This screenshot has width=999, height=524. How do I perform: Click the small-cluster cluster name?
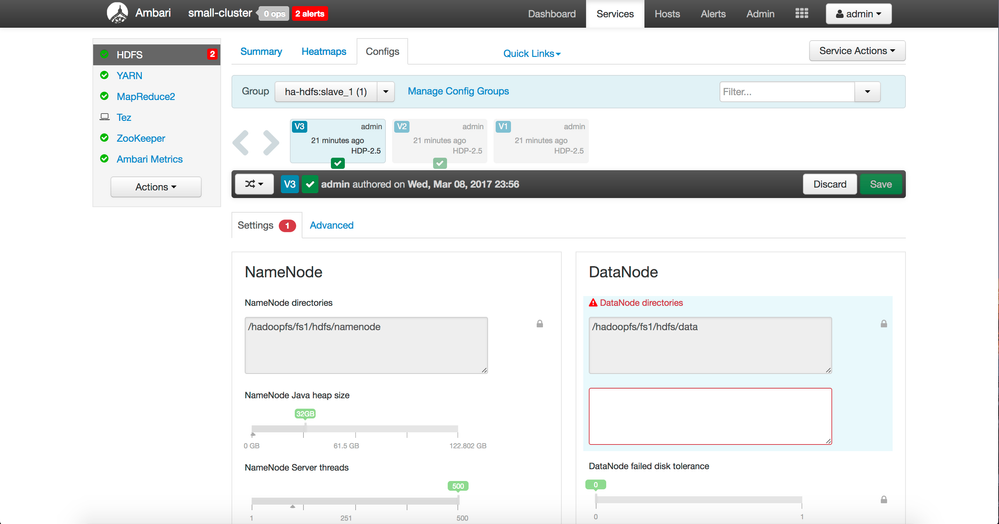220,13
